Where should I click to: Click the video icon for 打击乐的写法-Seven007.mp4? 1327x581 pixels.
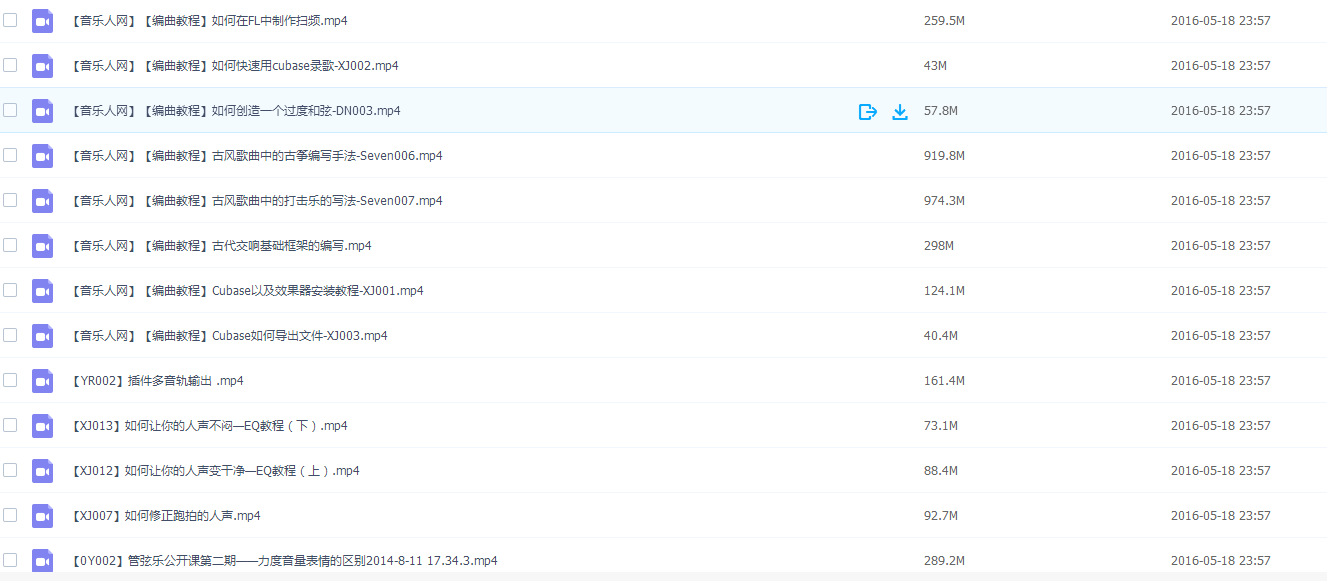tap(42, 200)
